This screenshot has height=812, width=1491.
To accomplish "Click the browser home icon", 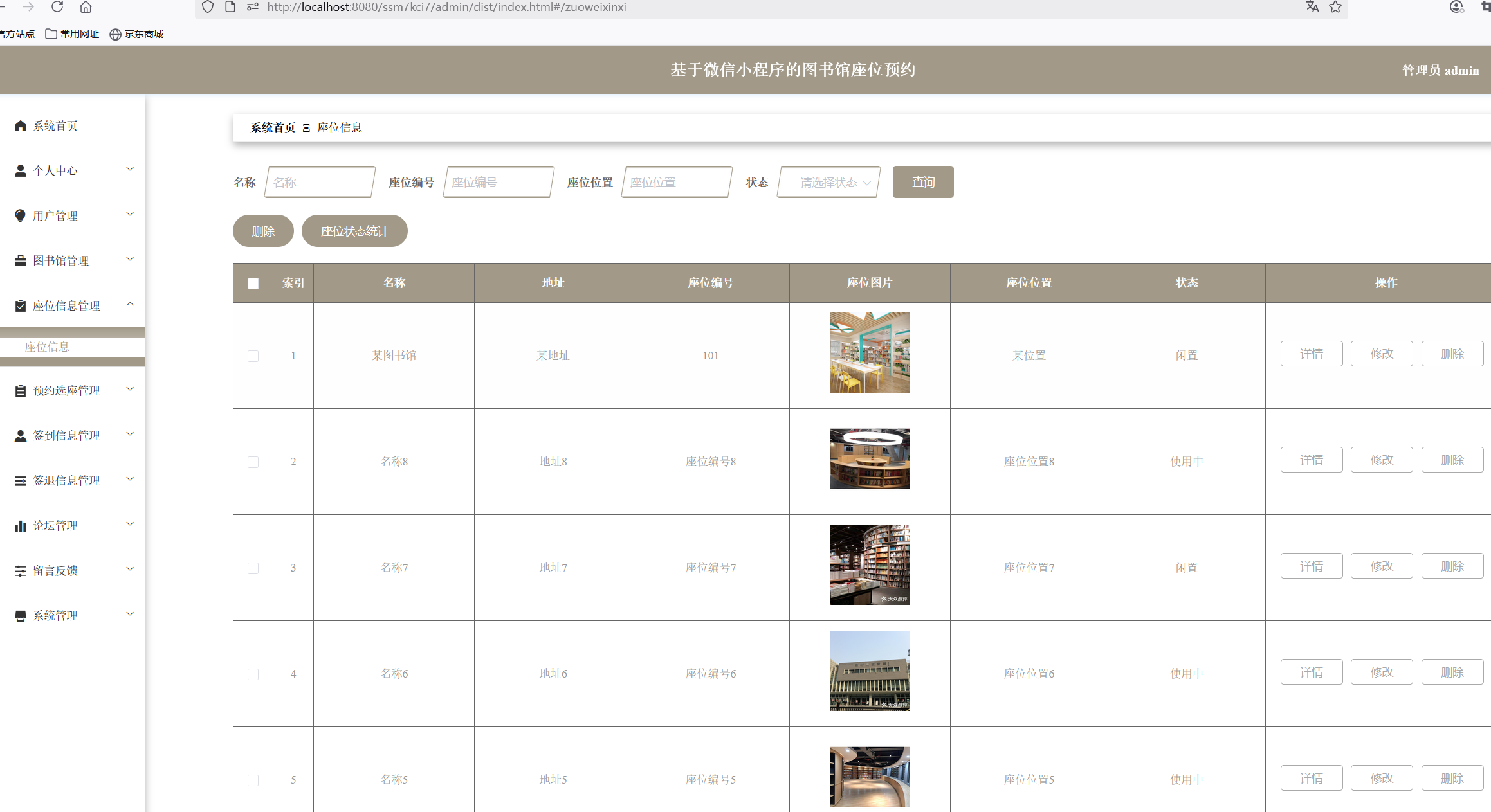I will (86, 7).
